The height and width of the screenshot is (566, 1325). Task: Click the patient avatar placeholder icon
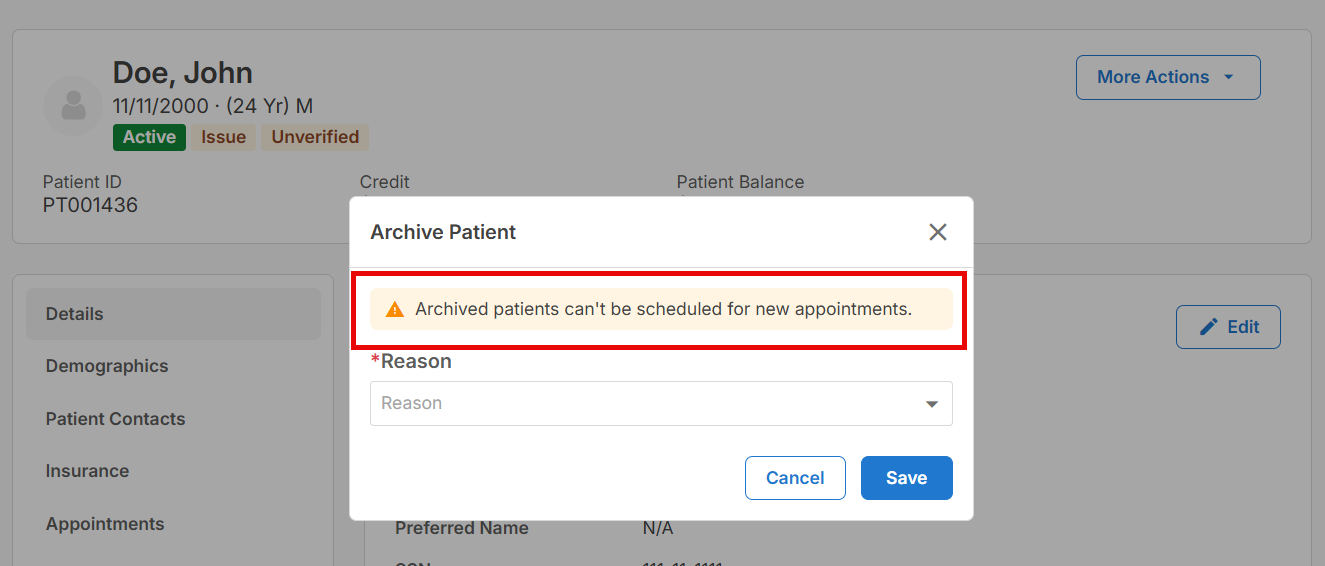[x=73, y=106]
